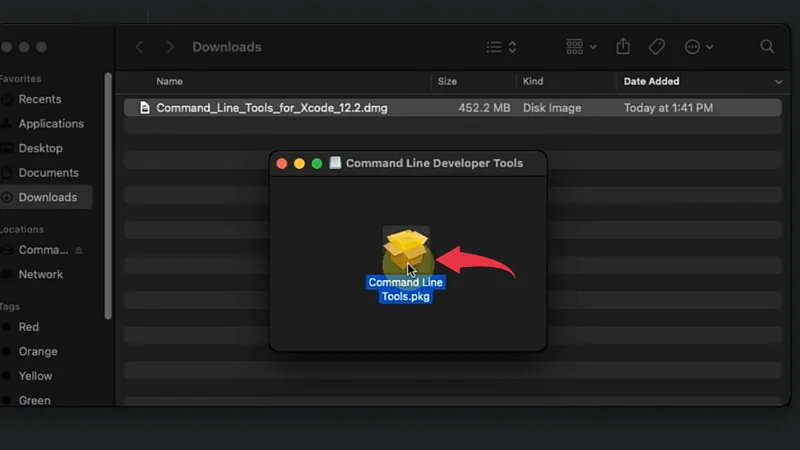
Task: Select the Yellow tag in sidebar
Action: [37, 376]
